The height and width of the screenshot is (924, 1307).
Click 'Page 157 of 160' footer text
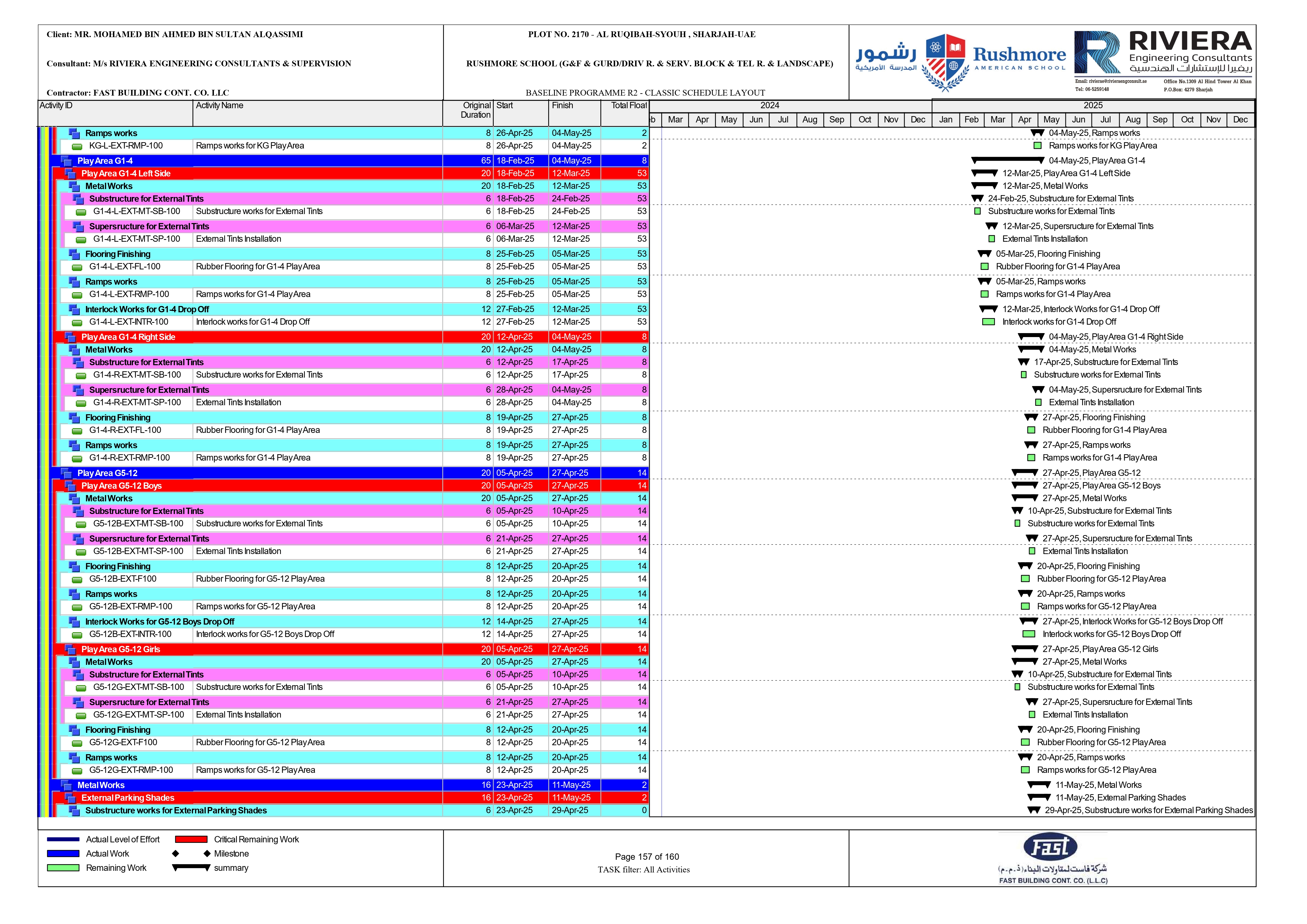coord(647,857)
